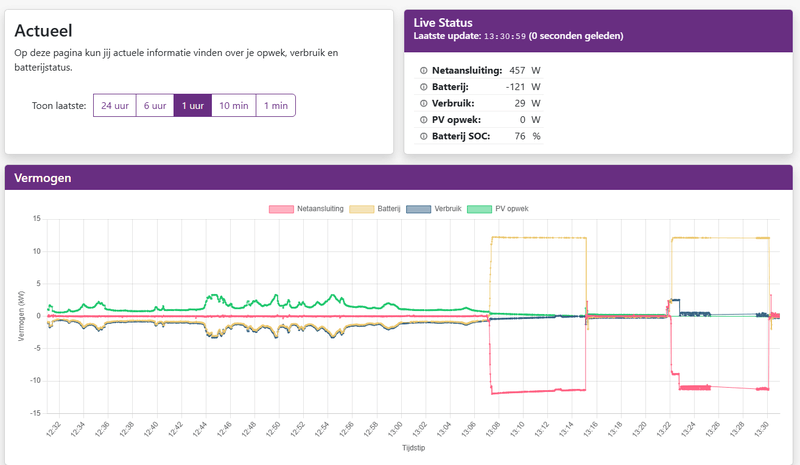This screenshot has height=465, width=800.
Task: Click the y-axis label 15
Action: tap(37, 218)
